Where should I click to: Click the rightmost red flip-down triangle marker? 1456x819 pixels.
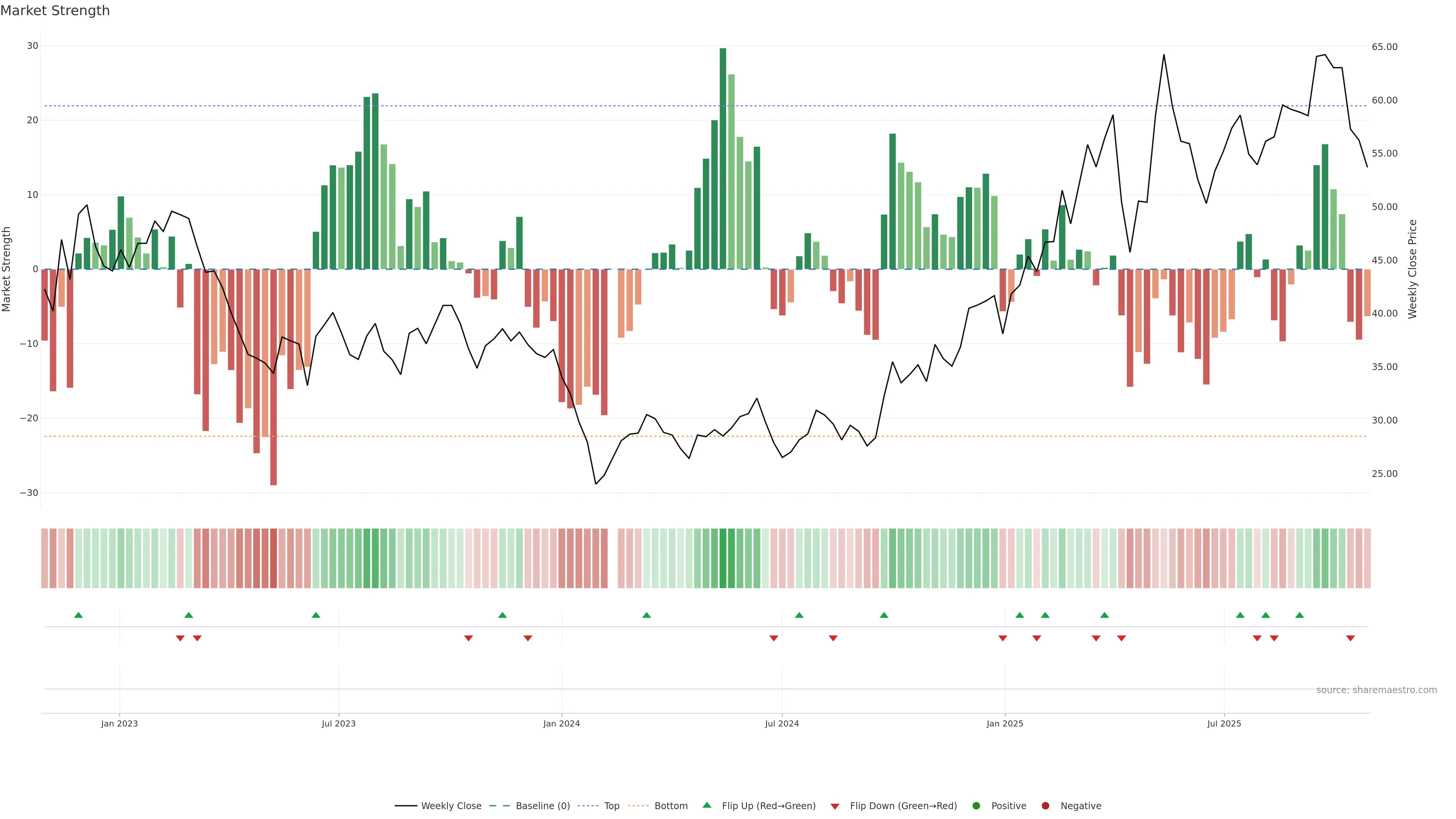[x=1350, y=638]
